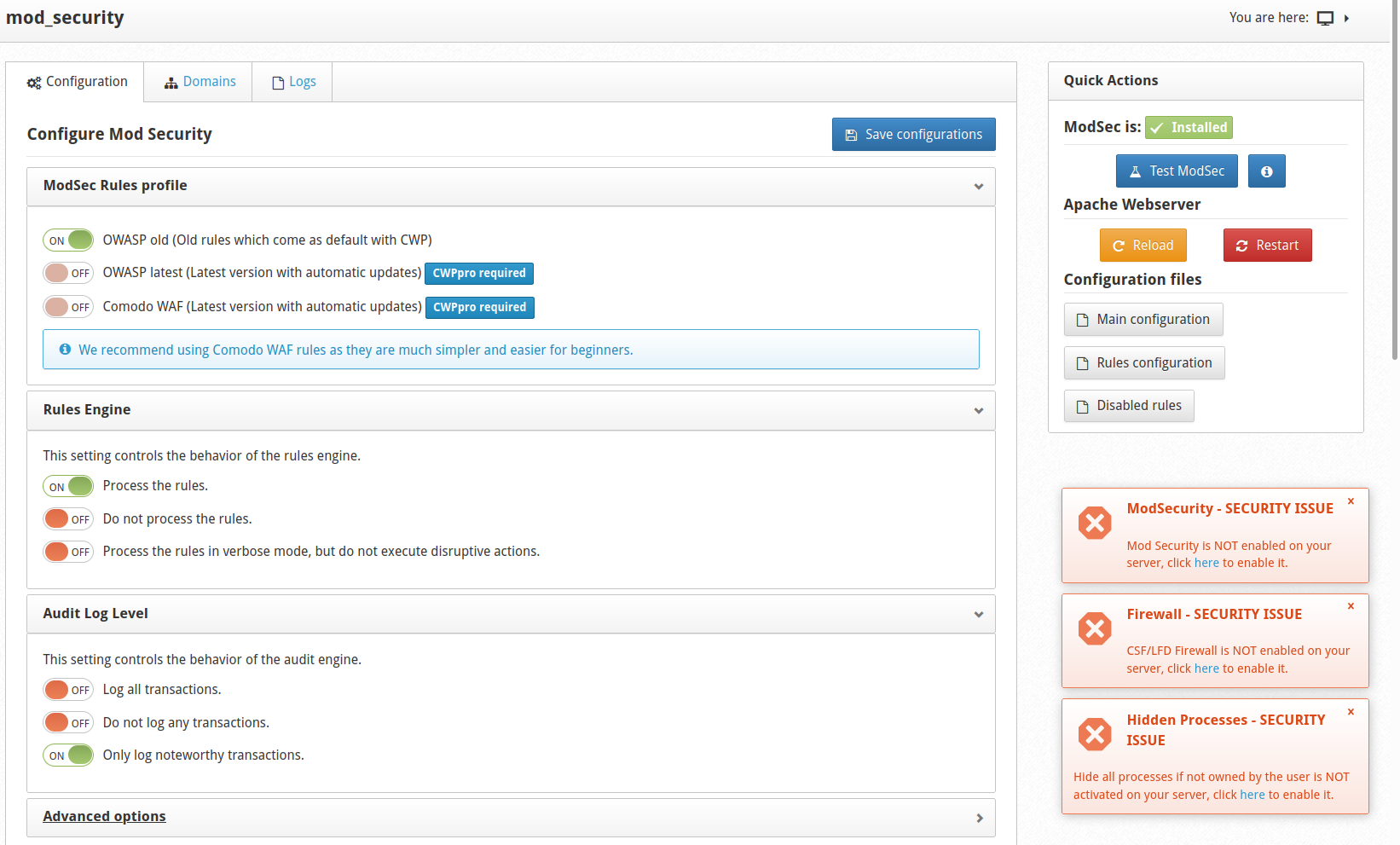Close the Hidden Processes security issue alert
The height and width of the screenshot is (845, 1400).
click(x=1351, y=712)
